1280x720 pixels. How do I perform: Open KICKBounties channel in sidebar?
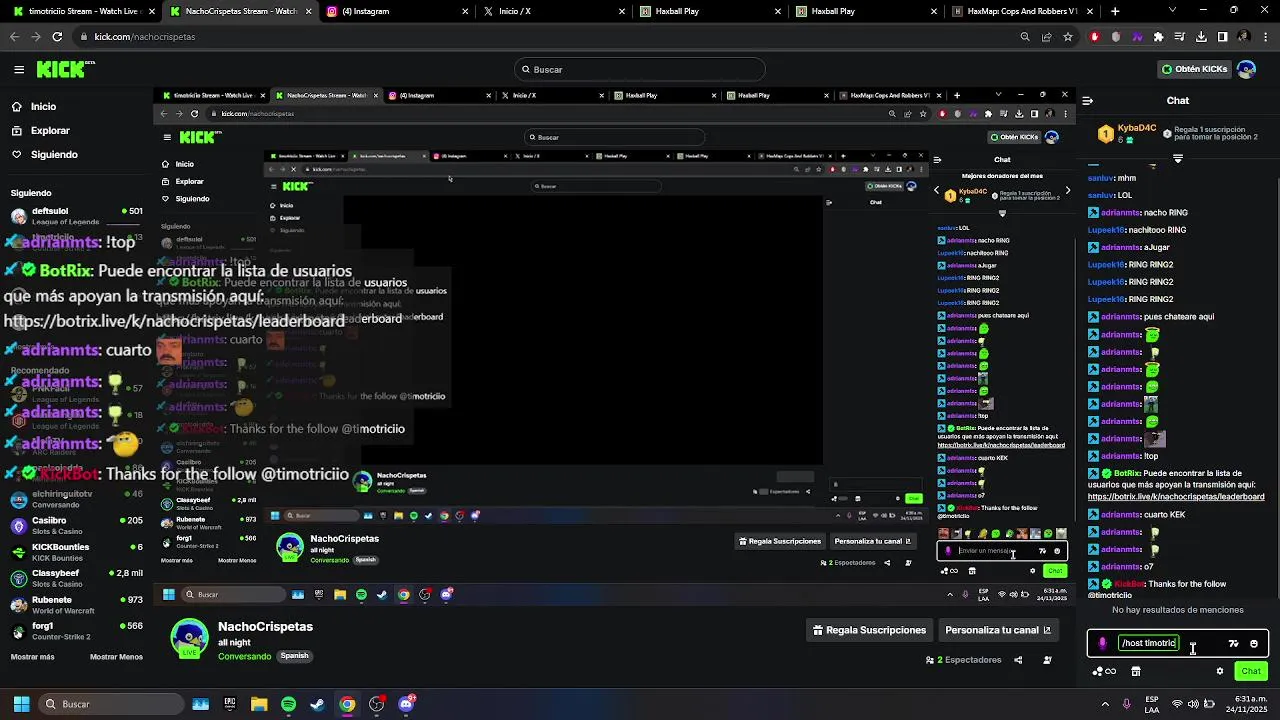[x=76, y=552]
